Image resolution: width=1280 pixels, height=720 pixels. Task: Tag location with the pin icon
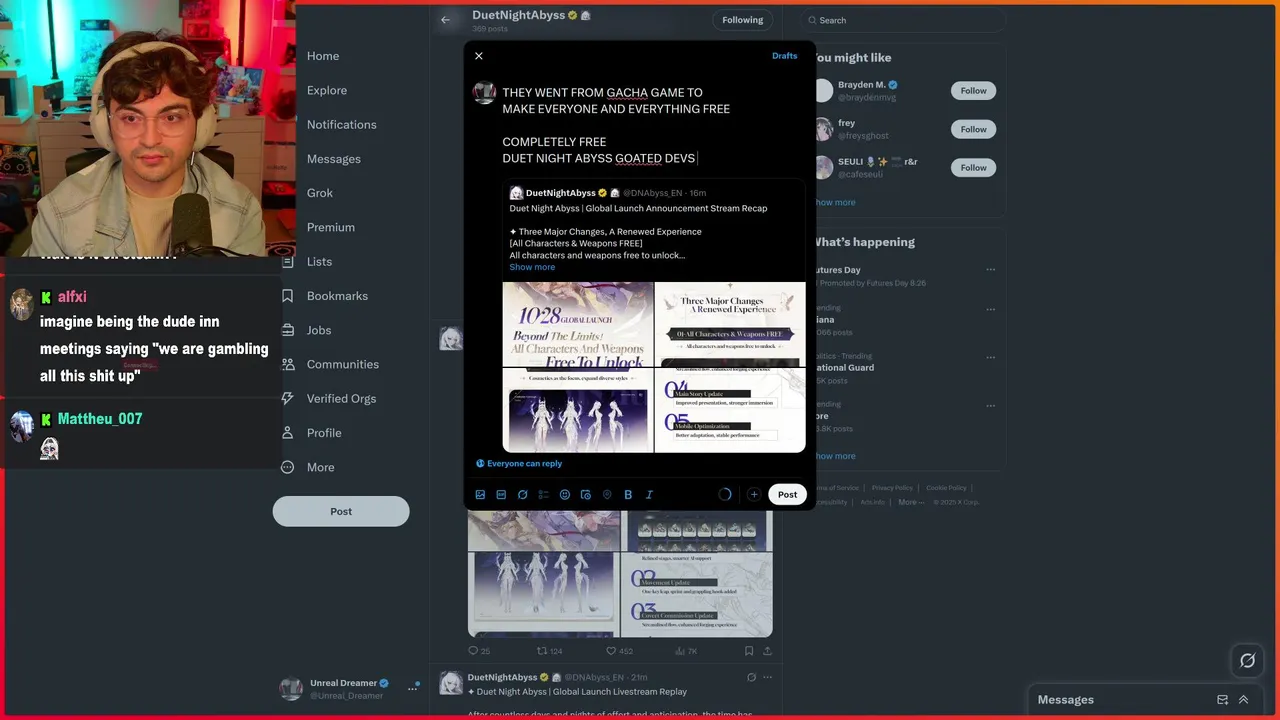[607, 495]
